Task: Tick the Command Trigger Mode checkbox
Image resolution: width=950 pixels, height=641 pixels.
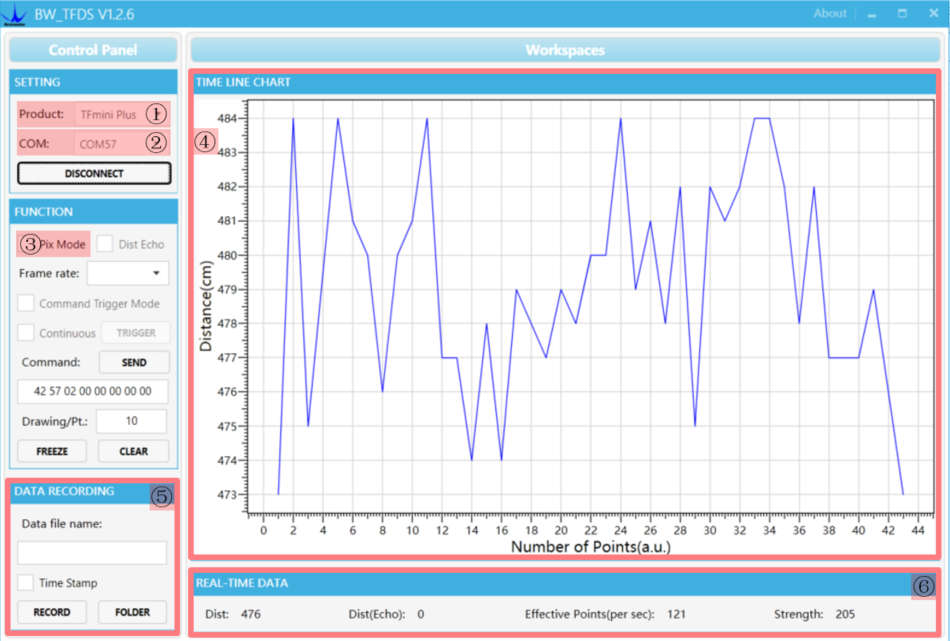Action: [x=25, y=303]
